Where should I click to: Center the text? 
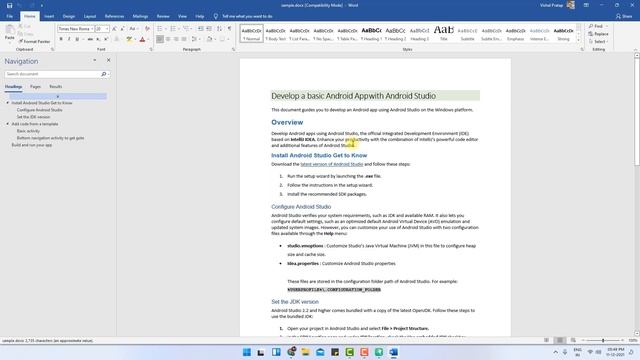tap(168, 39)
